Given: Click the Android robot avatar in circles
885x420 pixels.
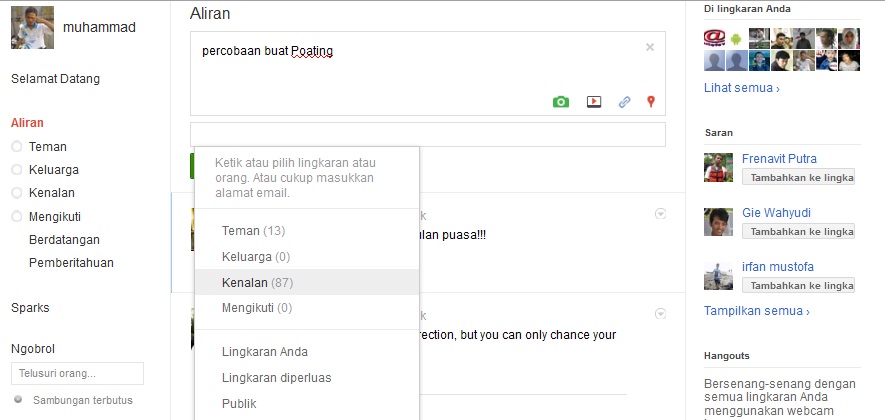Looking at the screenshot, I should (x=737, y=39).
